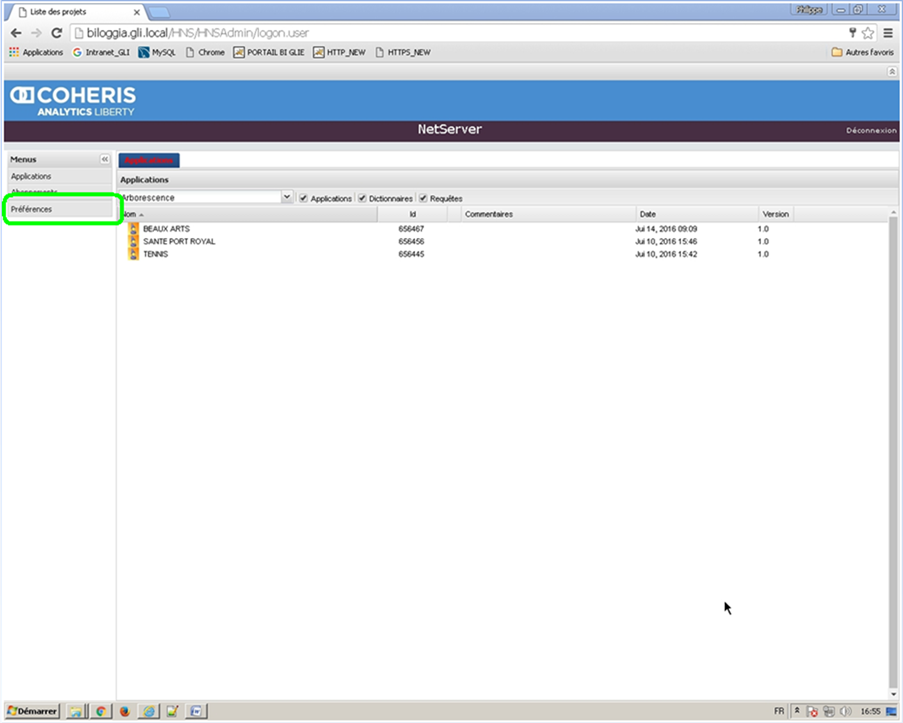Open Applications in the Menus sidebar
Screen dimensions: 903x723
(x=31, y=177)
